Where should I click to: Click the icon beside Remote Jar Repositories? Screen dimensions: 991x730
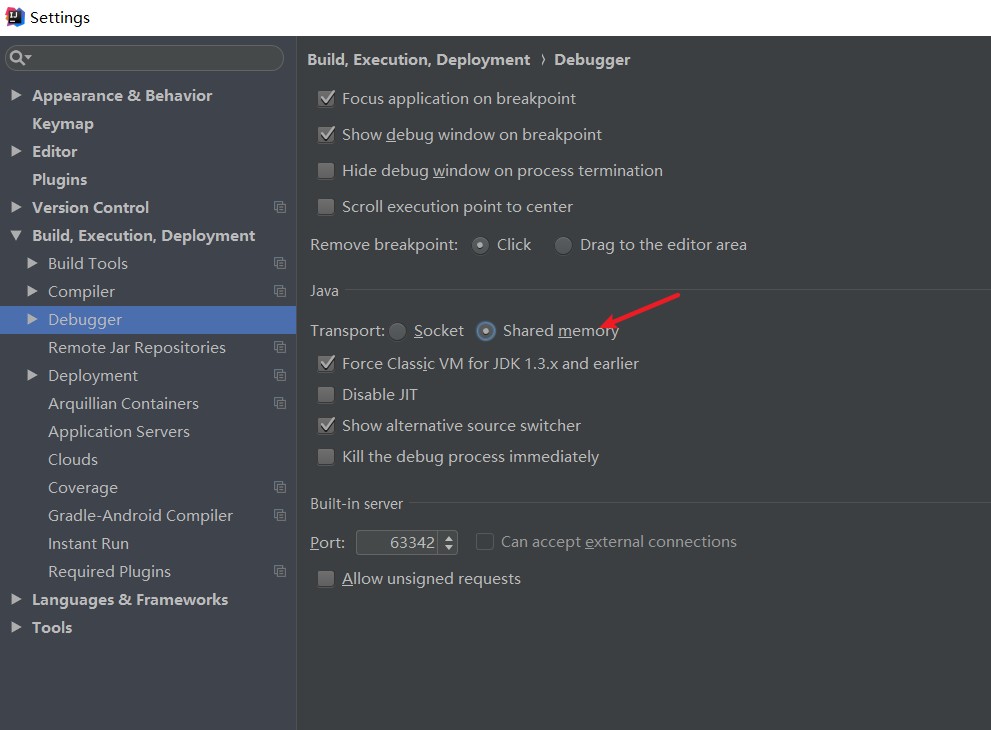[x=280, y=347]
